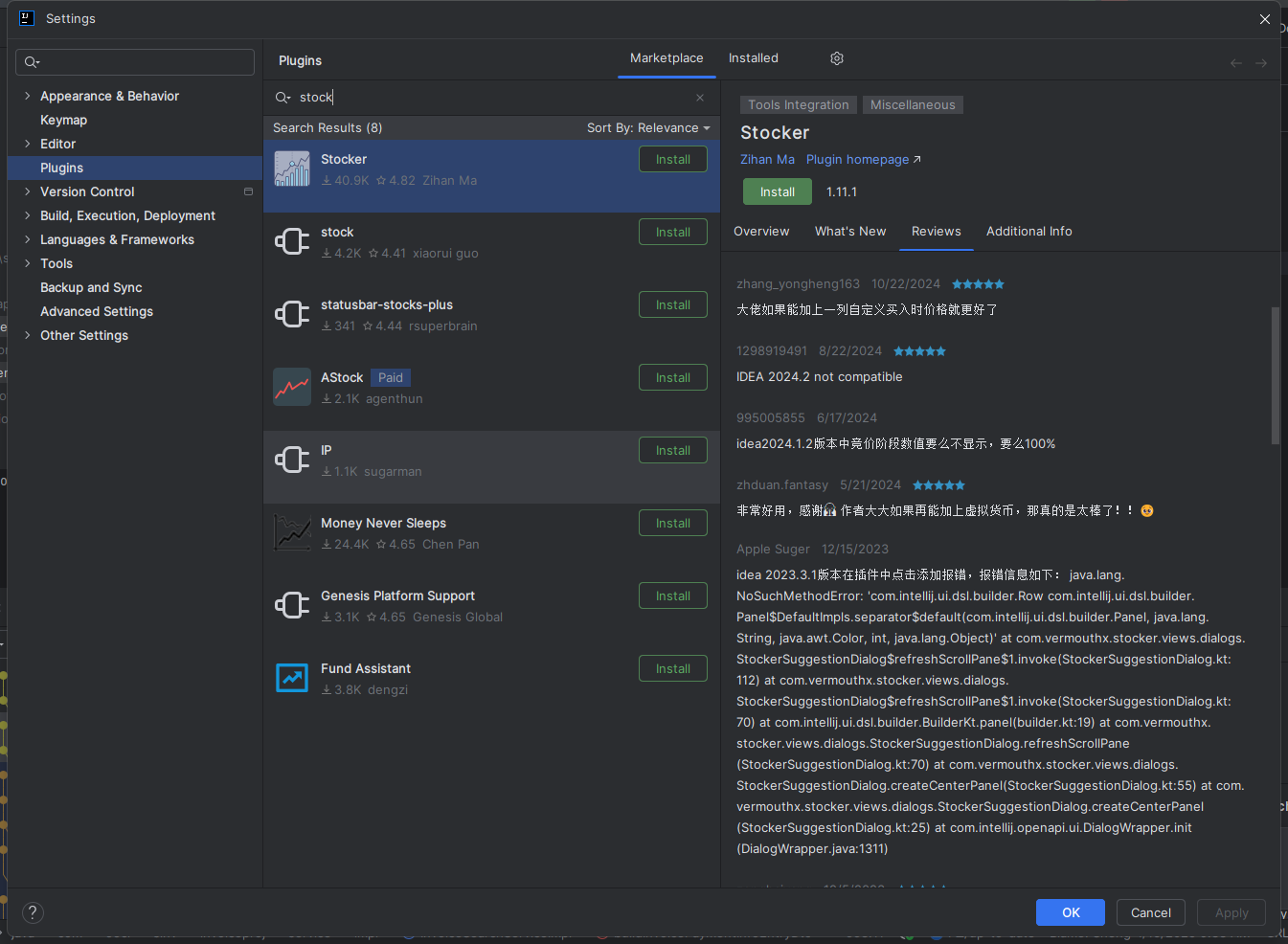Open the What's New tab
Image resolution: width=1288 pixels, height=944 pixels.
tap(850, 232)
